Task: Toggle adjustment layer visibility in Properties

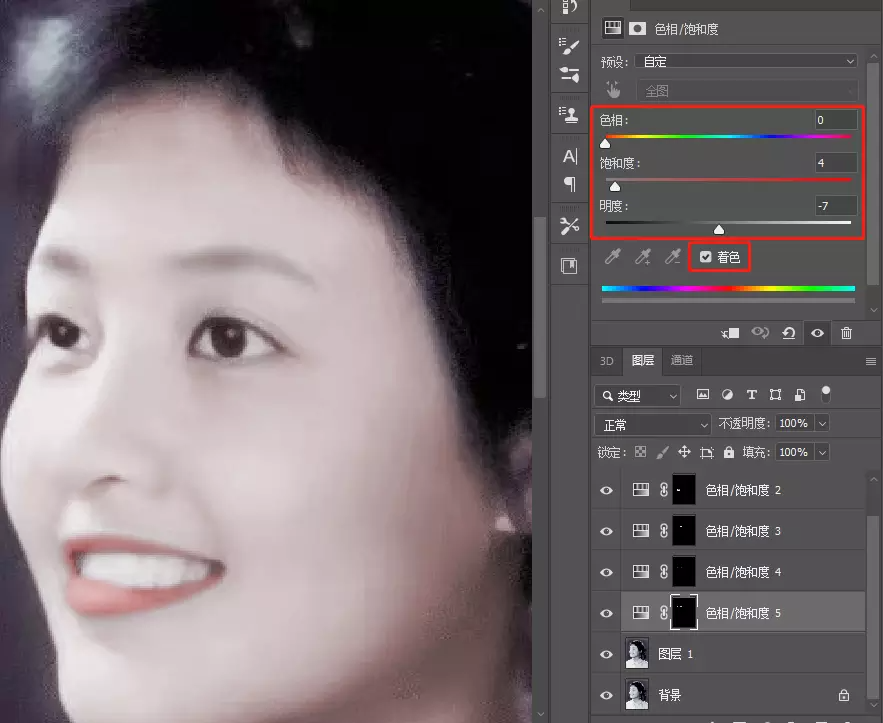Action: (x=817, y=333)
